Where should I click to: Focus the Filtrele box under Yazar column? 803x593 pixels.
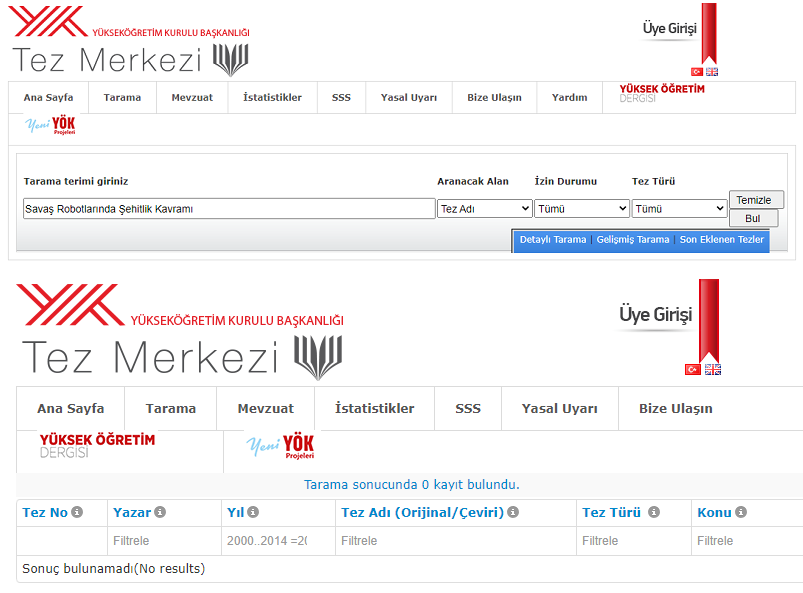pos(164,541)
